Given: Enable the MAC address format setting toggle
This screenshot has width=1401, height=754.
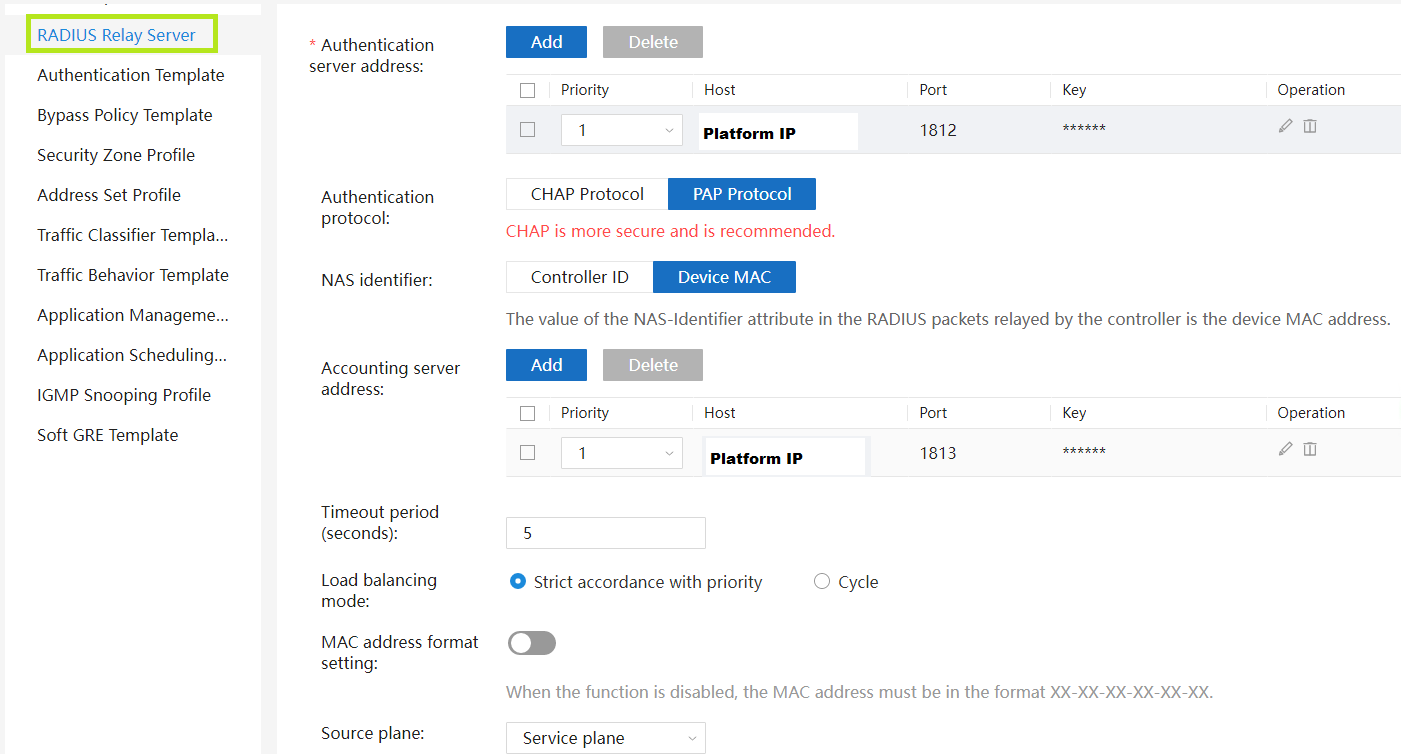Looking at the screenshot, I should pos(531,643).
